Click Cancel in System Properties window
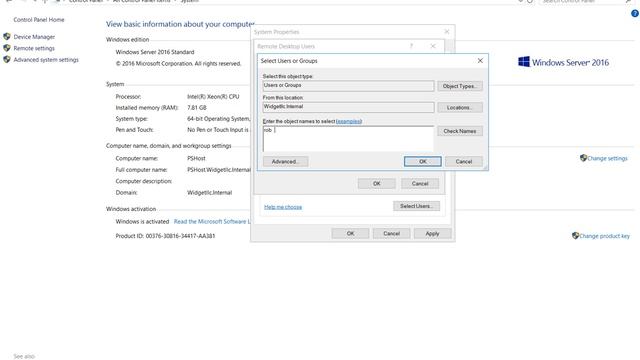The height and width of the screenshot is (360, 640). 391,233
